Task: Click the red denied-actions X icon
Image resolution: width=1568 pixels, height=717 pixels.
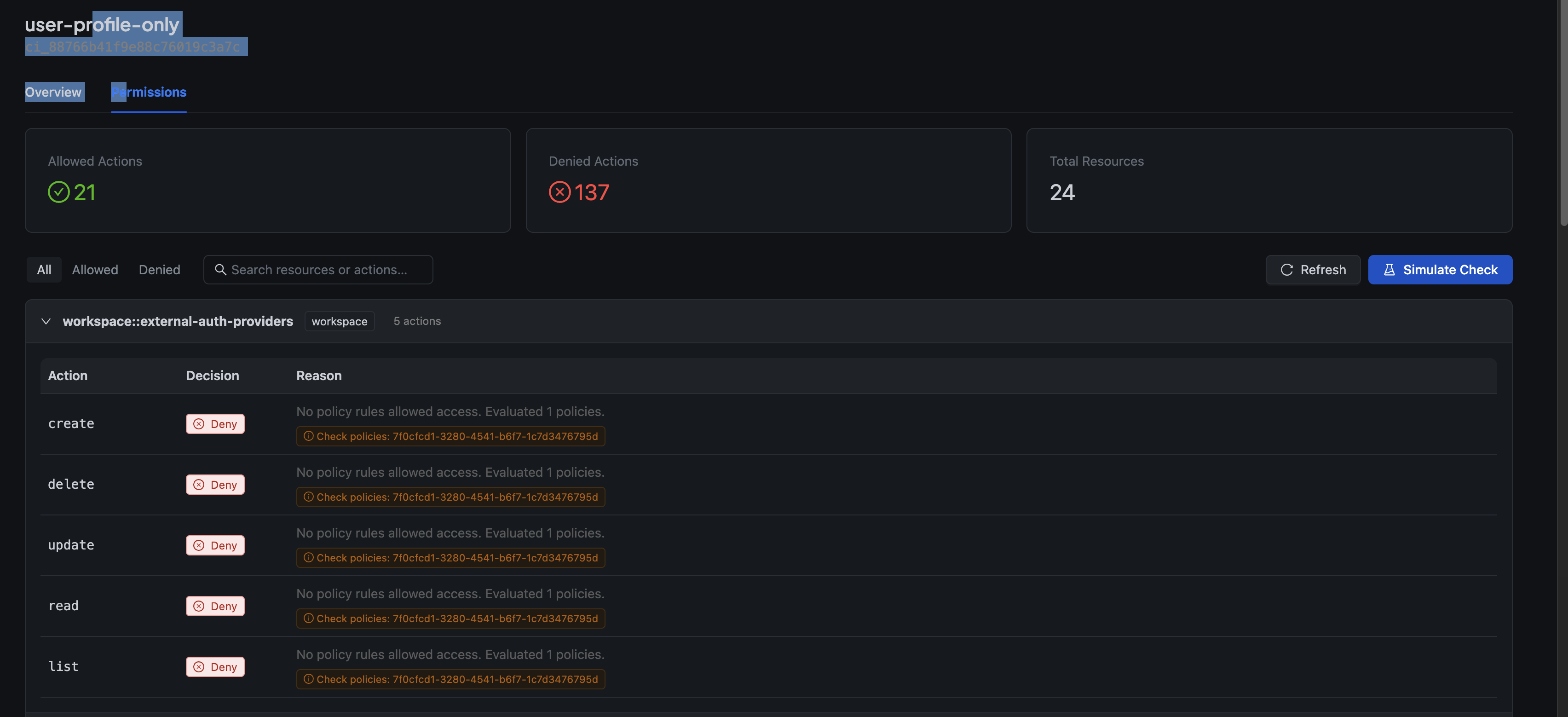Action: pos(559,192)
